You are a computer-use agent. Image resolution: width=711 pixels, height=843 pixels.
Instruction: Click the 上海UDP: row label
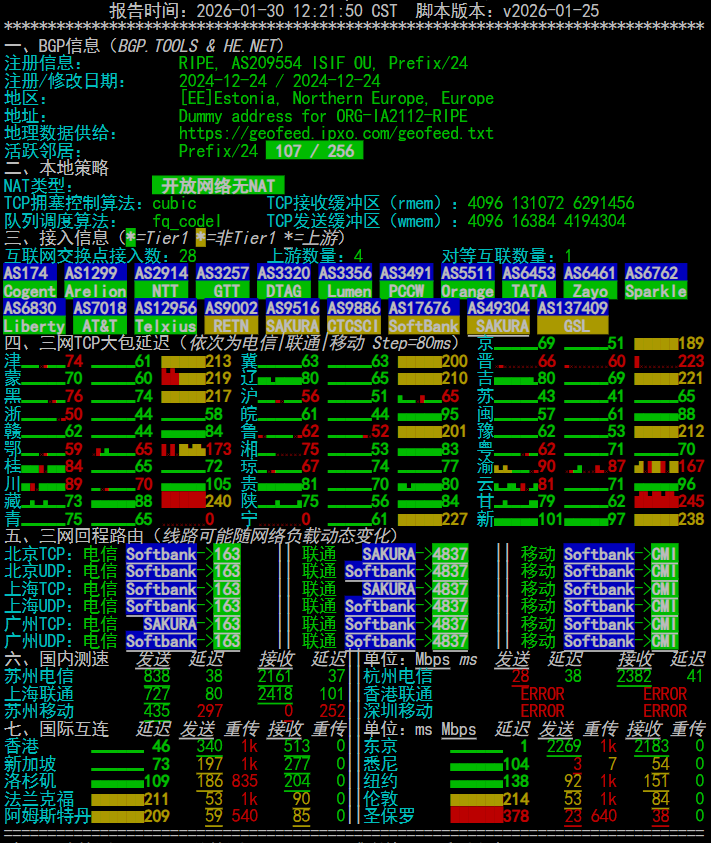coord(38,606)
